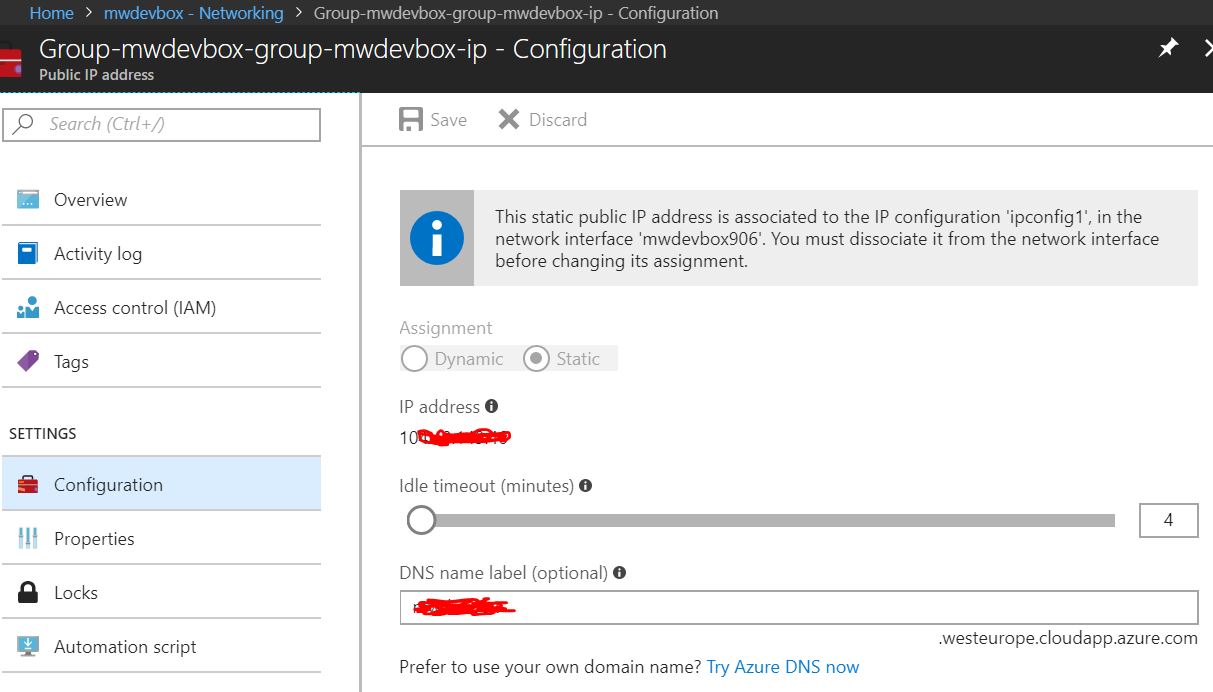This screenshot has width=1213, height=692.
Task: Click the Activity log book icon
Action: pyautogui.click(x=28, y=253)
